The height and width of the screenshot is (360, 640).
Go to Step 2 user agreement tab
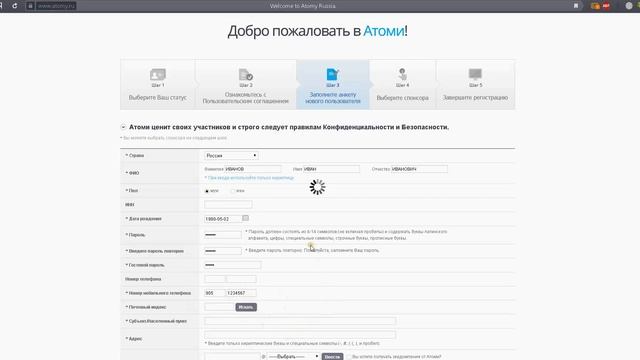point(246,84)
